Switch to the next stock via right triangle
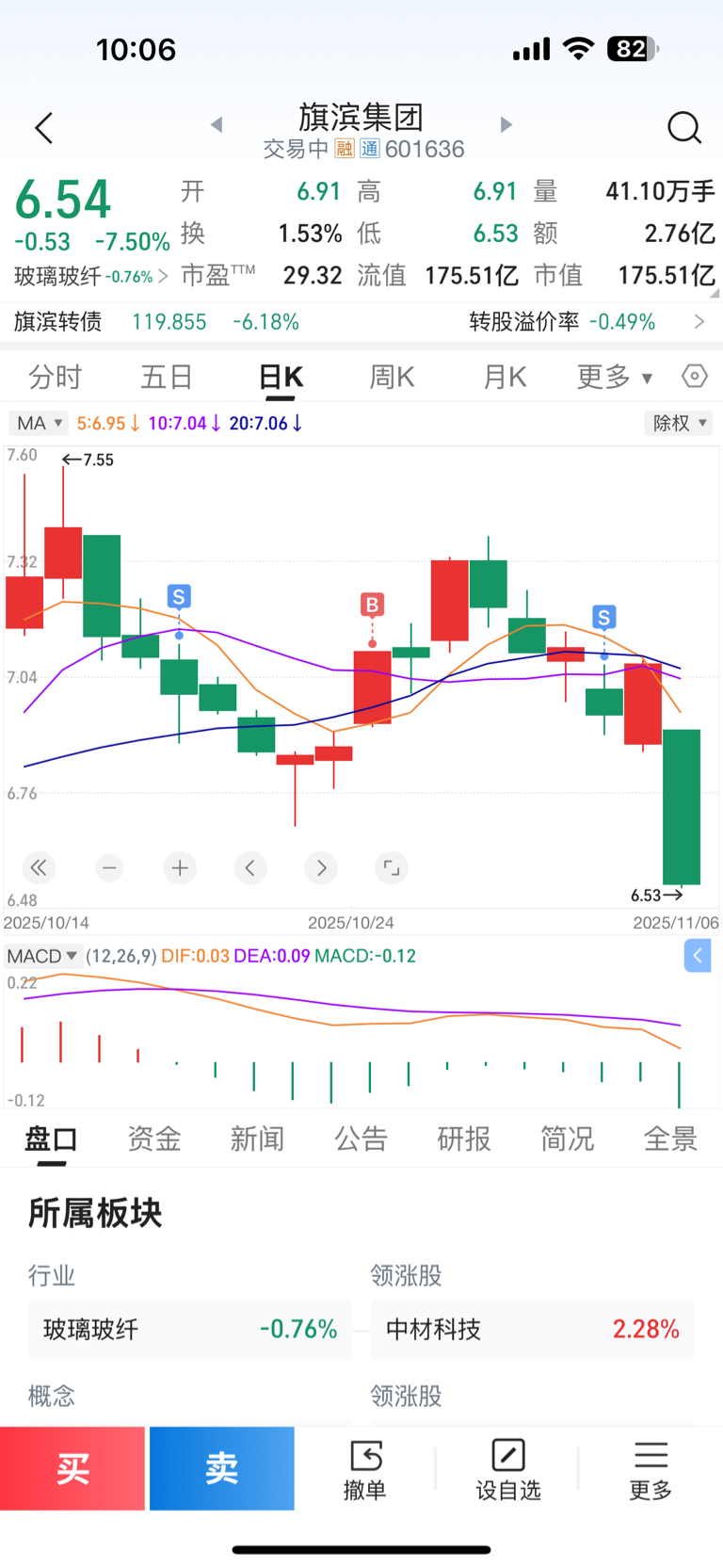723x1568 pixels. [x=506, y=124]
